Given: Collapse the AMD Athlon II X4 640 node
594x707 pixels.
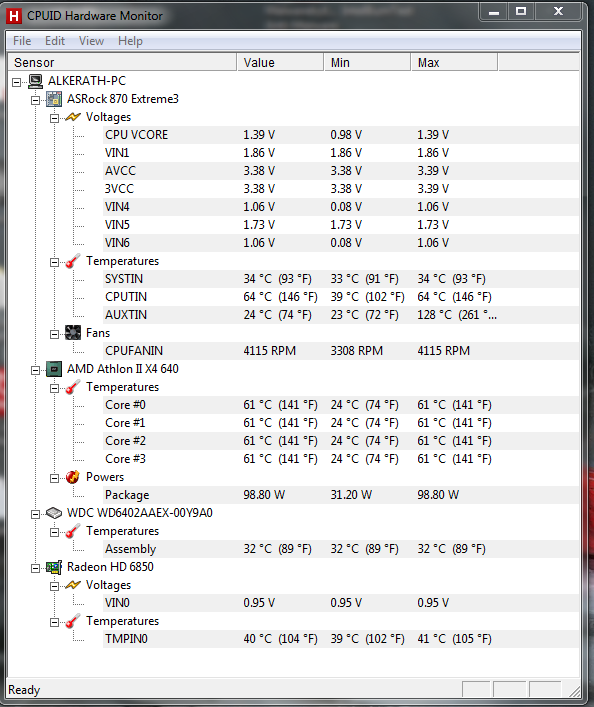Looking at the screenshot, I should click(x=35, y=370).
